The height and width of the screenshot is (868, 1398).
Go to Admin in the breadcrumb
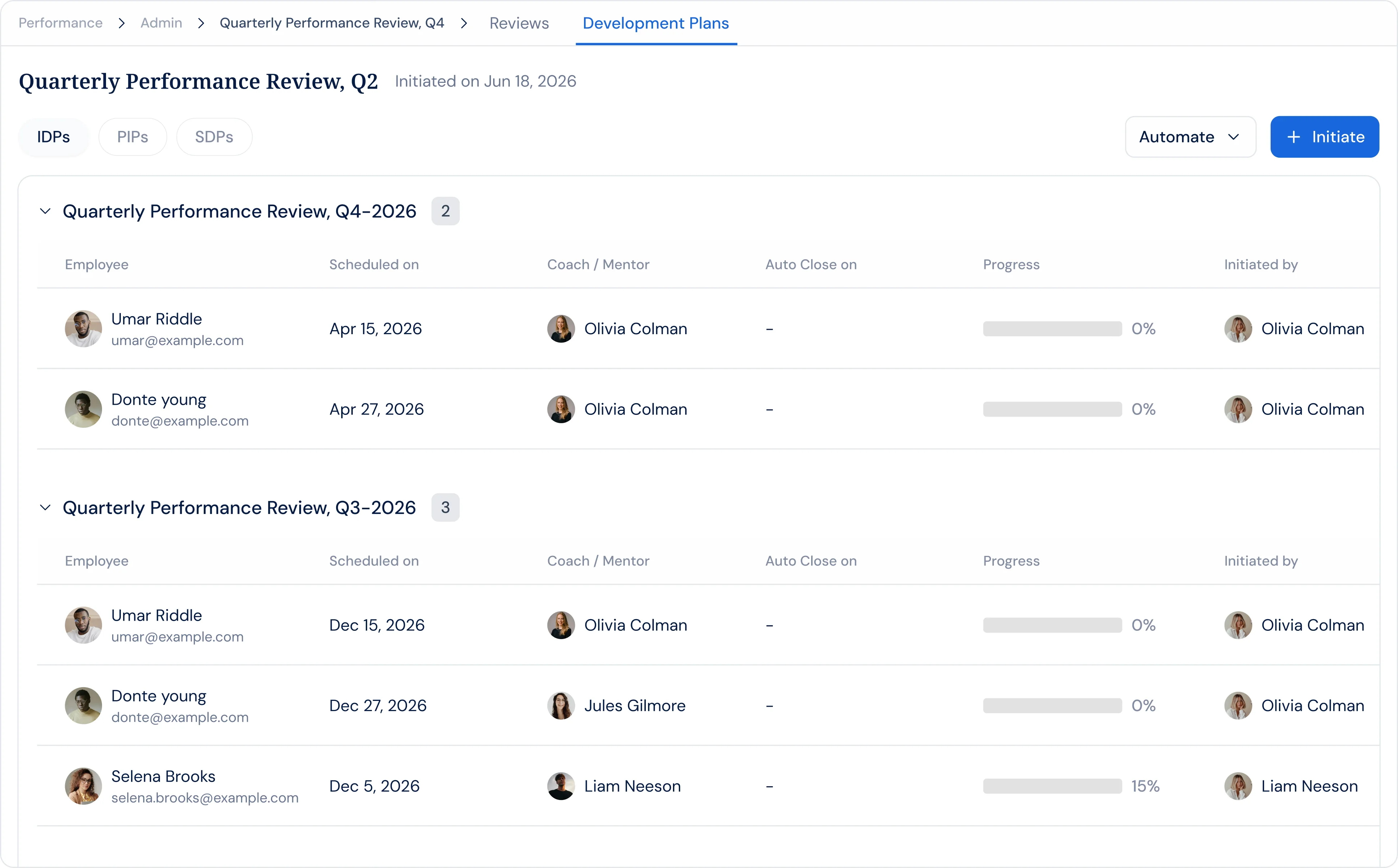coord(161,23)
